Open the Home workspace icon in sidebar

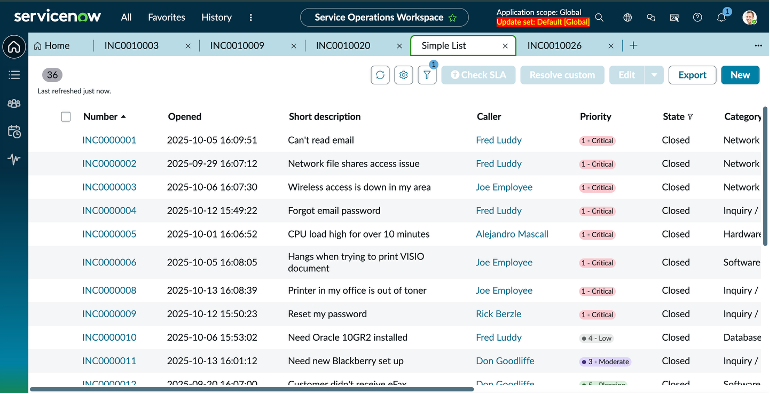coord(14,48)
